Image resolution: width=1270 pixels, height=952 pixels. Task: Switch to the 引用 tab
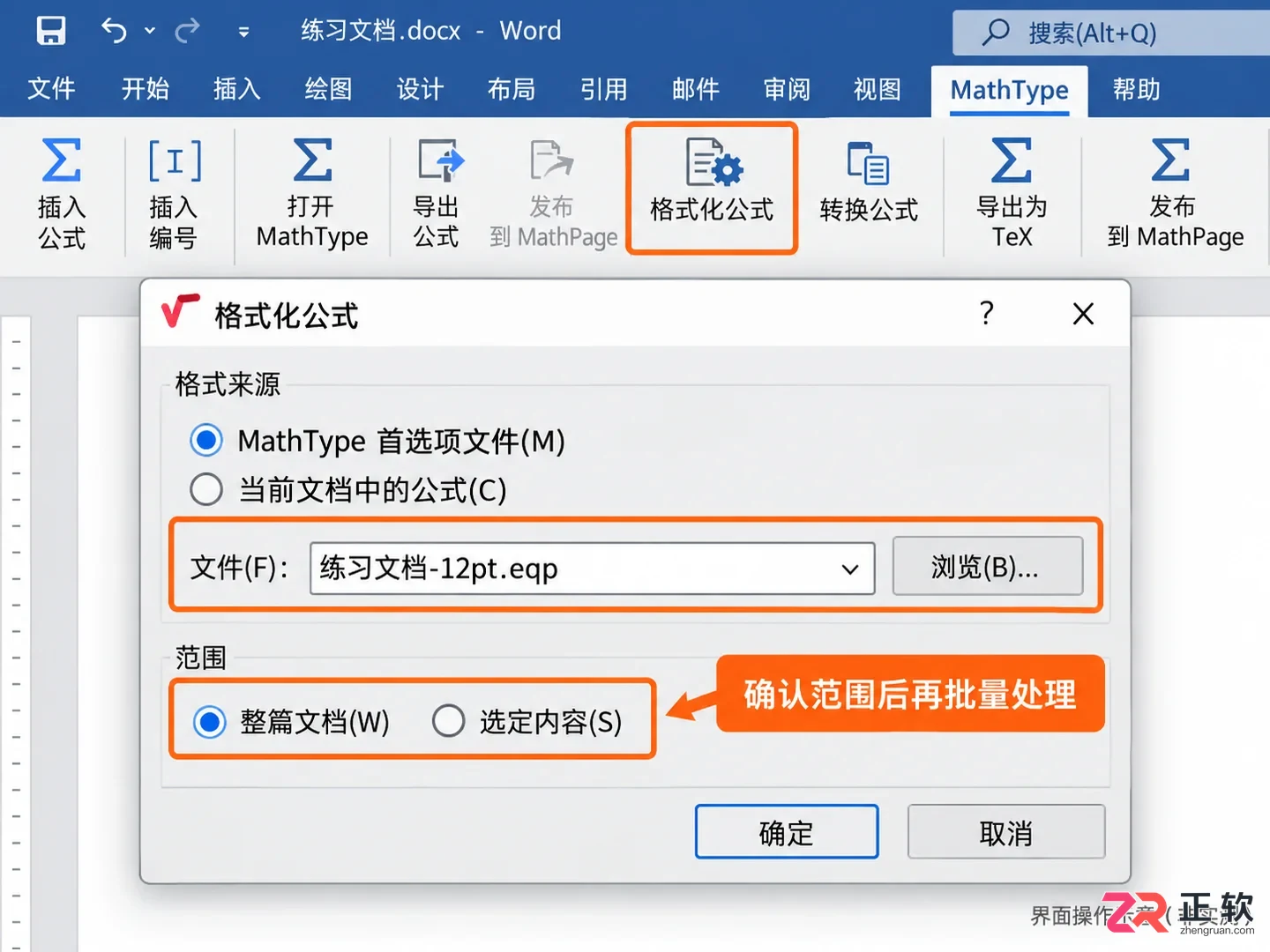[x=604, y=89]
